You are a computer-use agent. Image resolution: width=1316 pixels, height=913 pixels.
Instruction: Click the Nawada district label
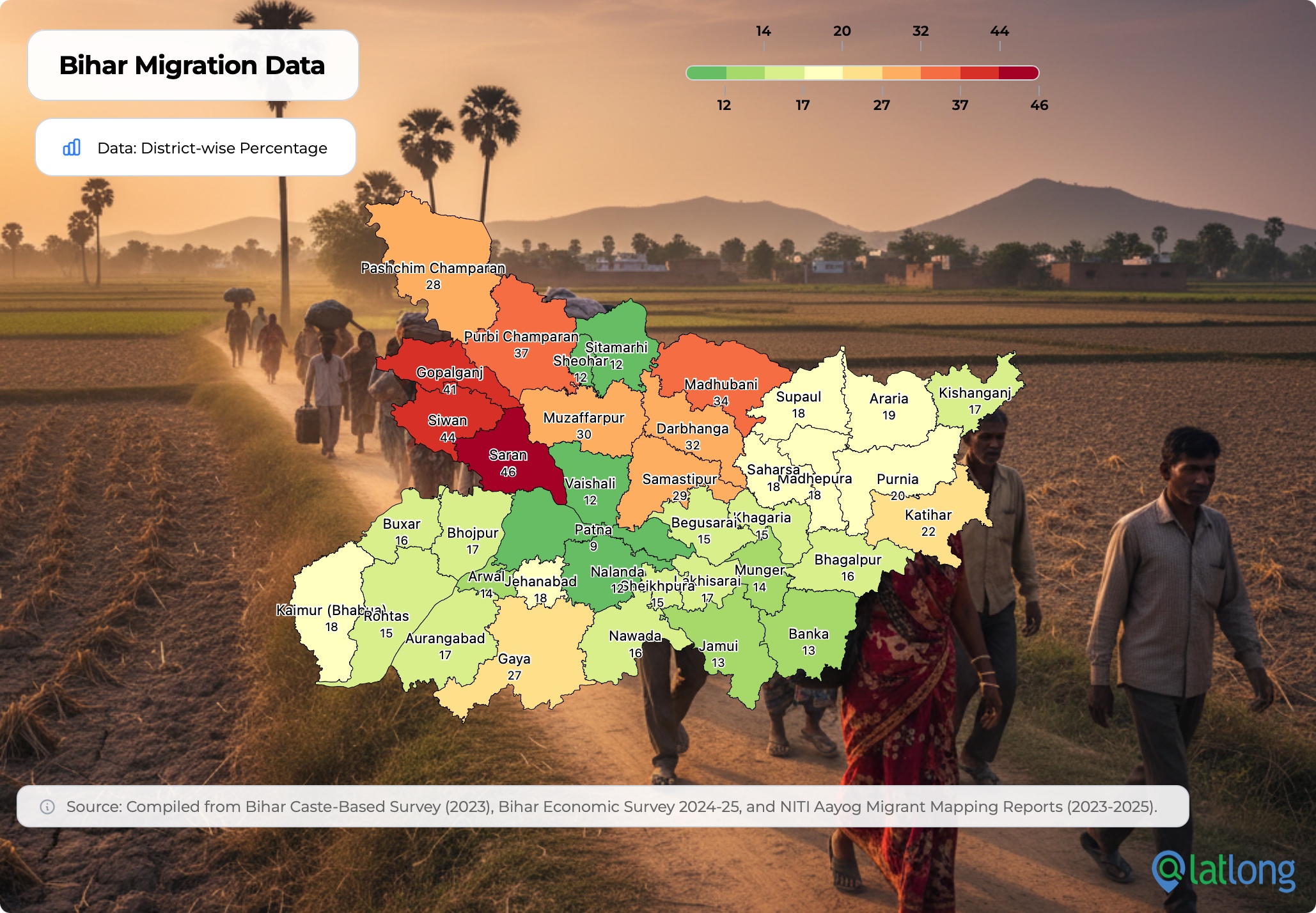coord(635,636)
